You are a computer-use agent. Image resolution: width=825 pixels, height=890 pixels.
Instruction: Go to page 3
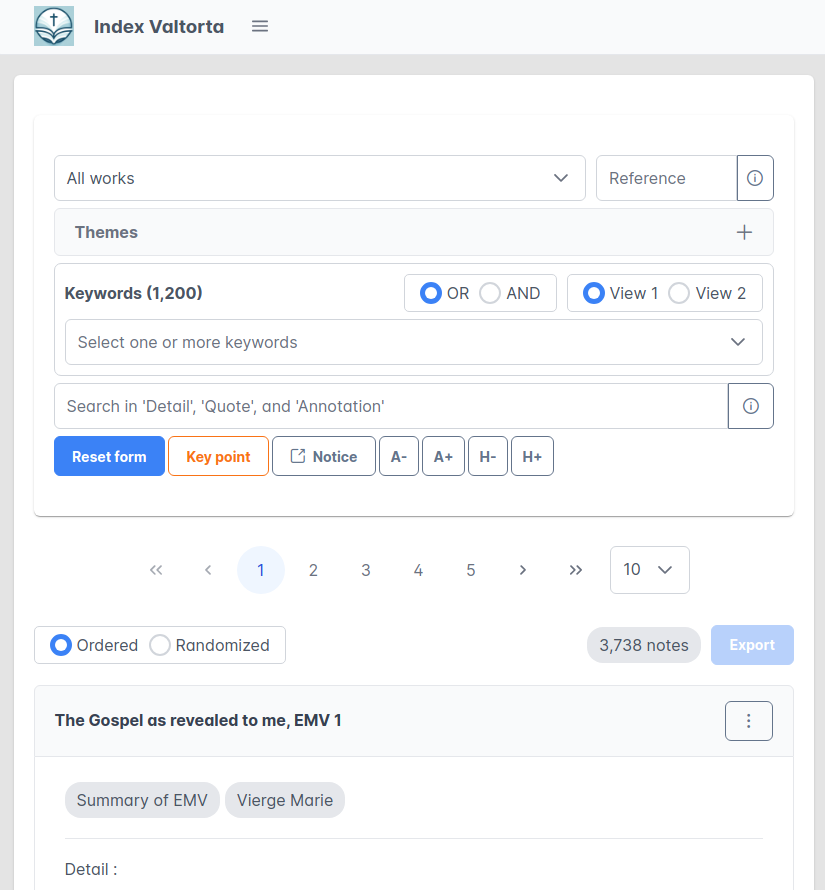366,570
